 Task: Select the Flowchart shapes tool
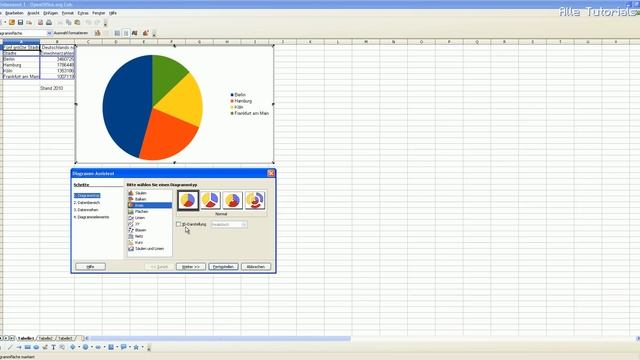111,347
